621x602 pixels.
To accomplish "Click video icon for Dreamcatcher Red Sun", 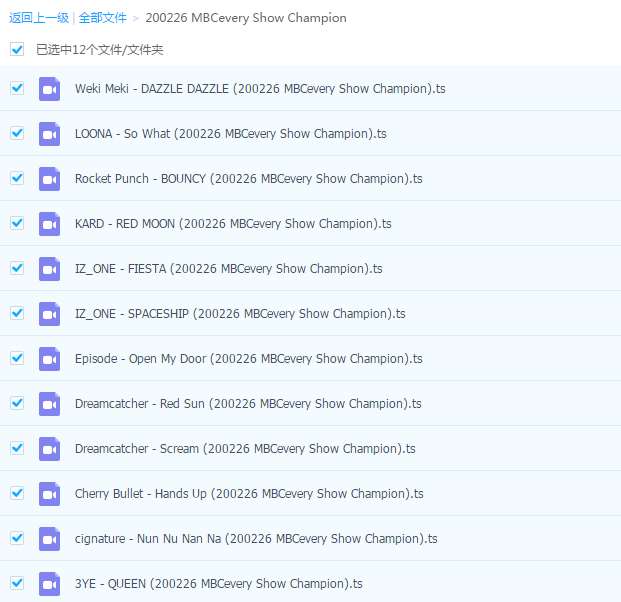I will (50, 404).
